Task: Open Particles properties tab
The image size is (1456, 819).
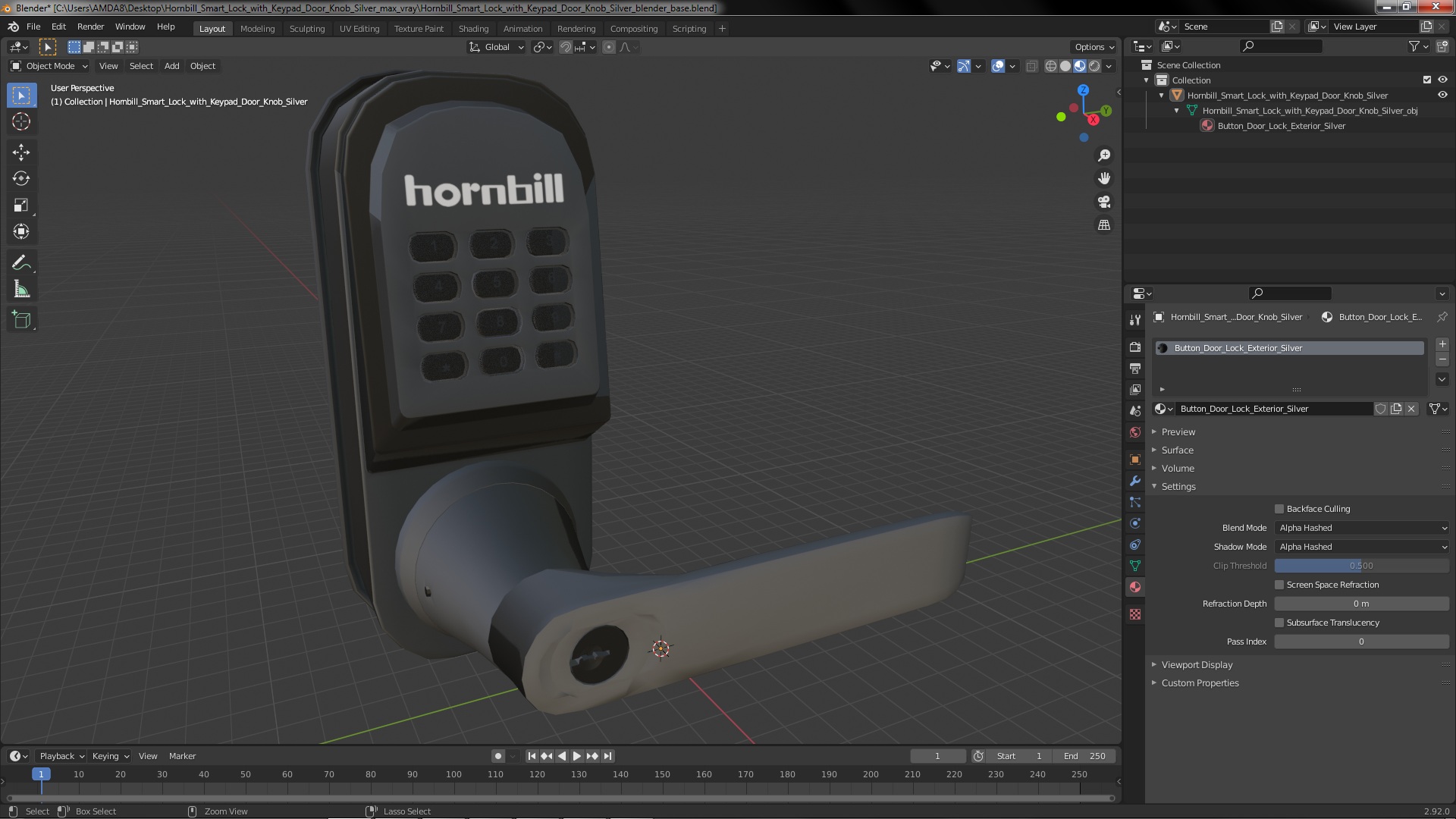Action: coord(1135,502)
